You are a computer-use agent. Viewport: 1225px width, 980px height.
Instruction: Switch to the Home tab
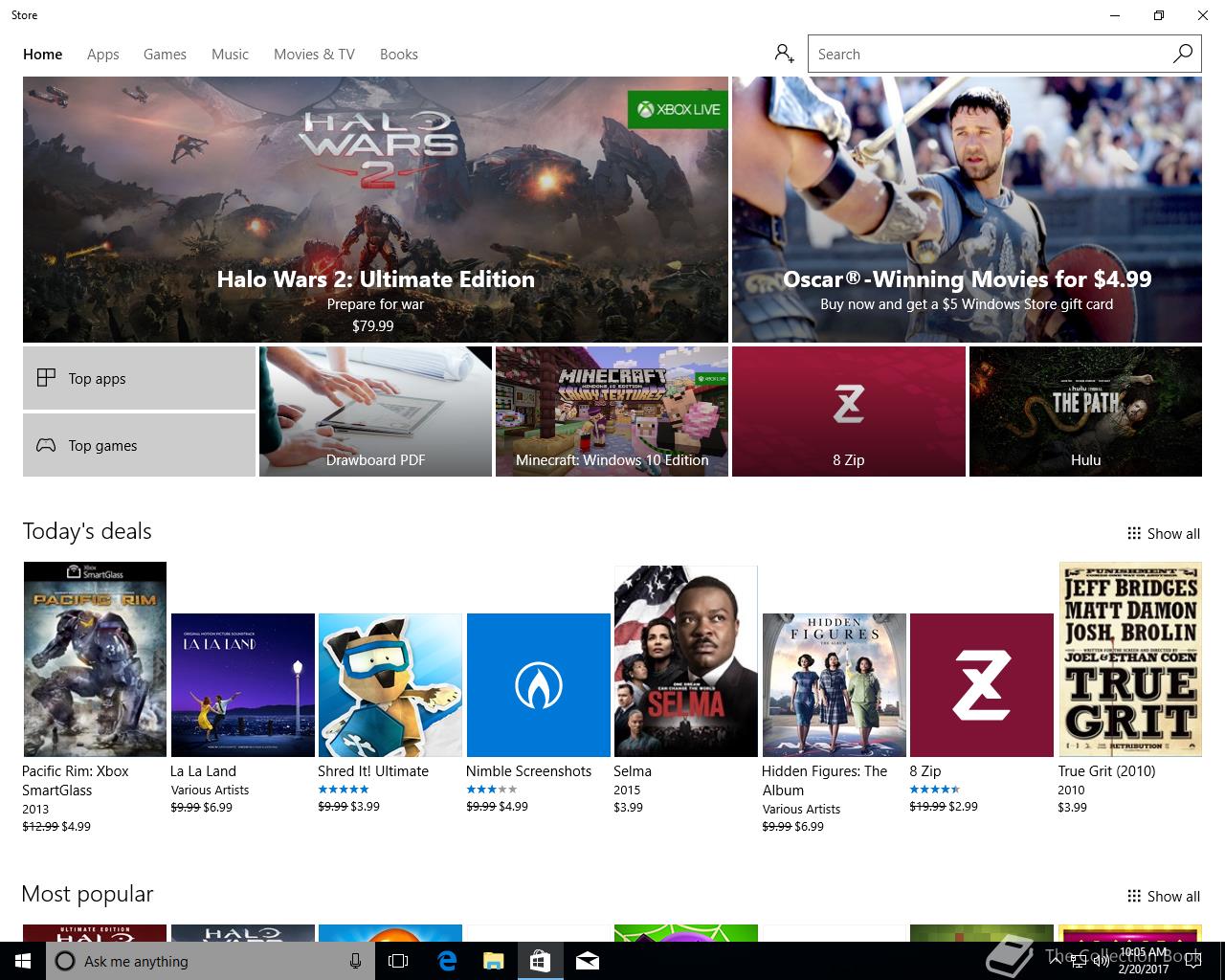43,55
